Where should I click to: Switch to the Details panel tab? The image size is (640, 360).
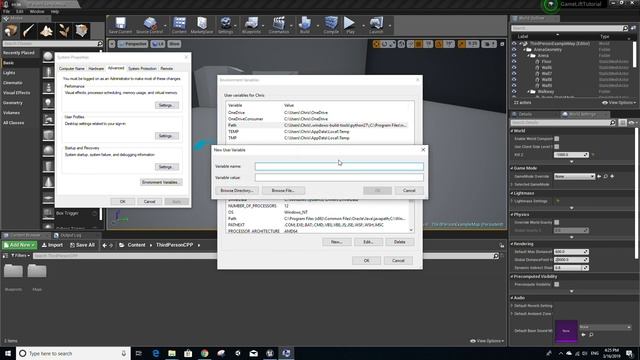(x=525, y=114)
